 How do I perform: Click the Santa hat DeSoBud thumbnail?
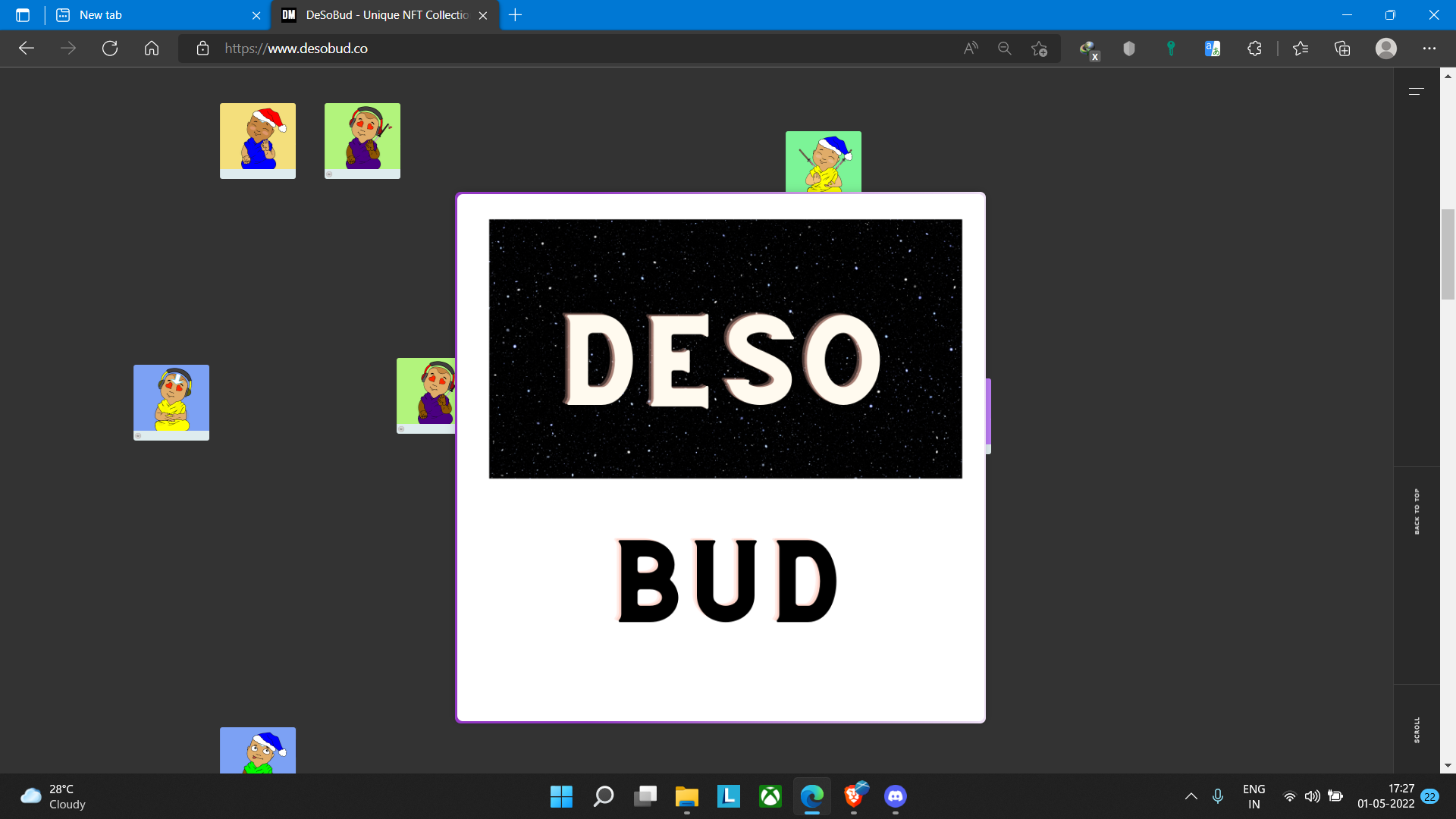[x=258, y=140]
